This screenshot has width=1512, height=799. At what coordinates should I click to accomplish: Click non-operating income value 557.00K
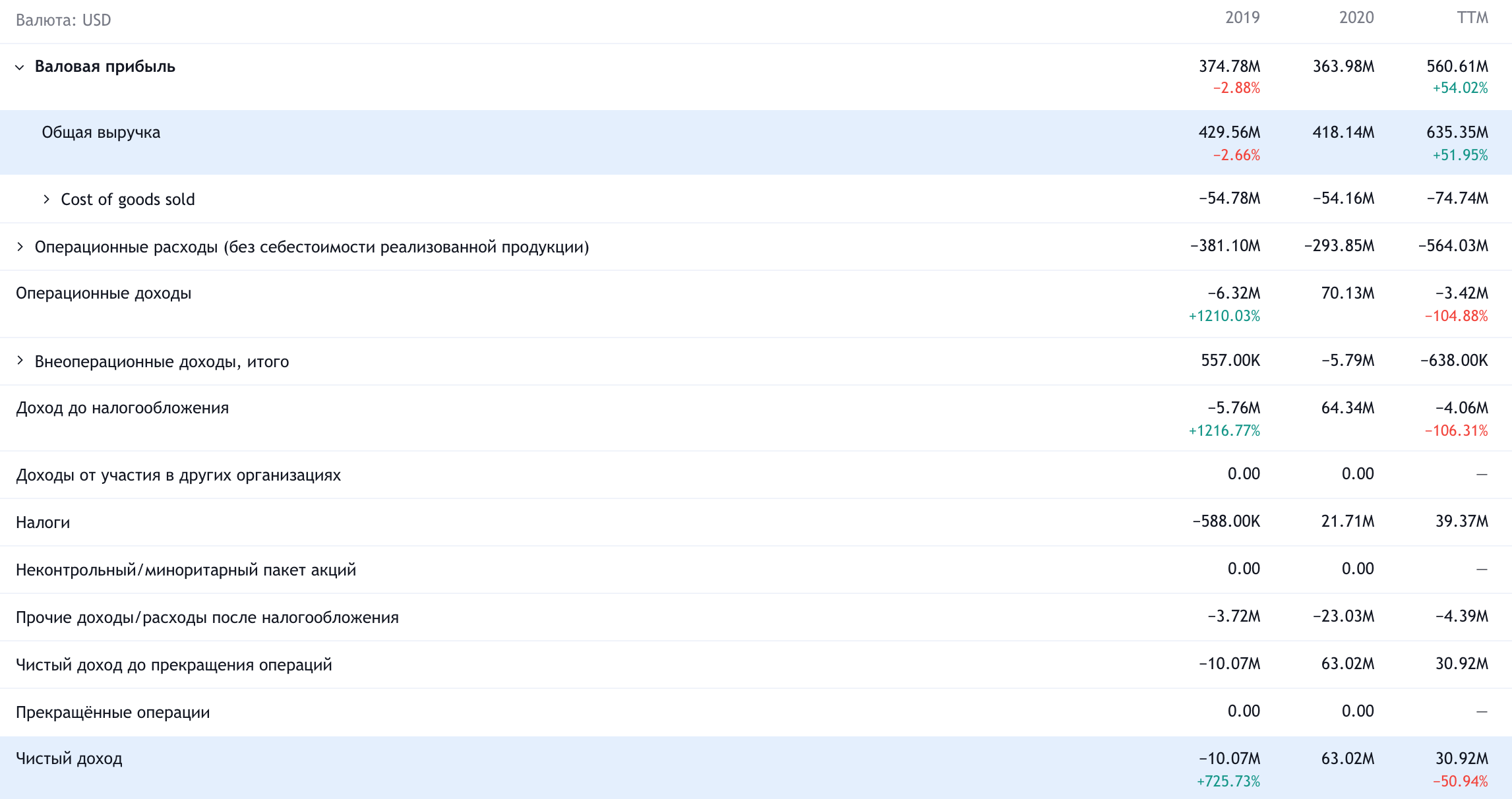(1230, 361)
